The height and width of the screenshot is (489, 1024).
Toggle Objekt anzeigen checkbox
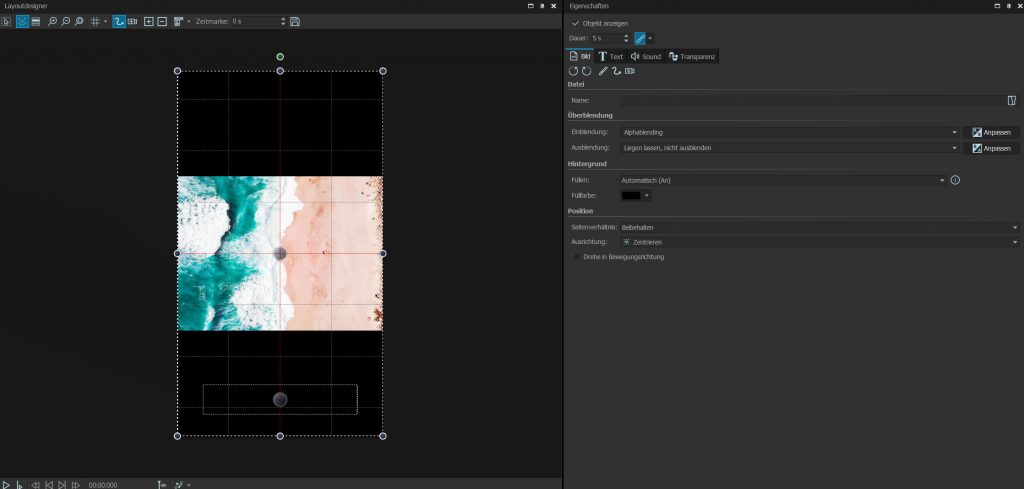point(575,23)
